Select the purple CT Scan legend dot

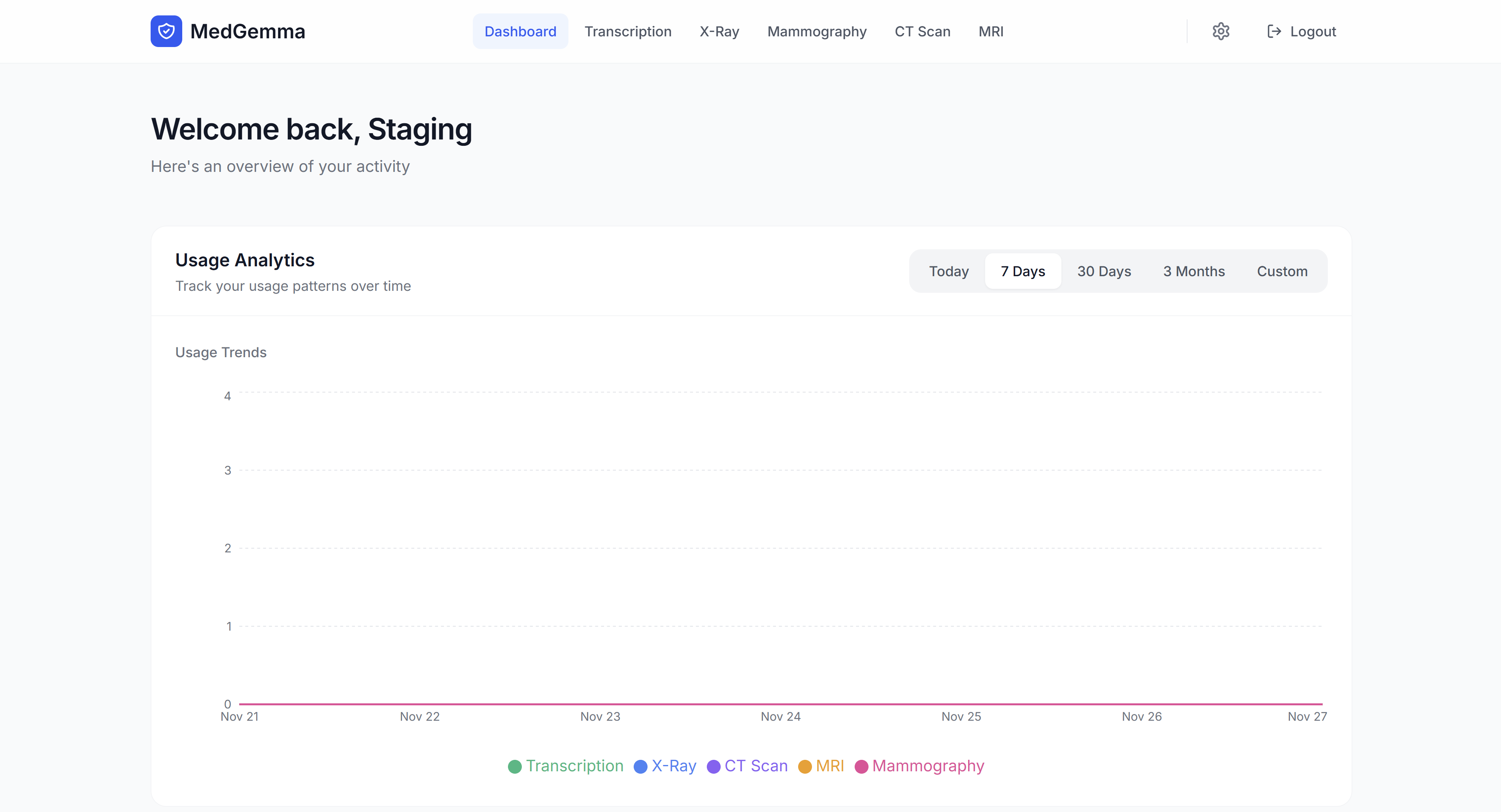[x=713, y=767]
